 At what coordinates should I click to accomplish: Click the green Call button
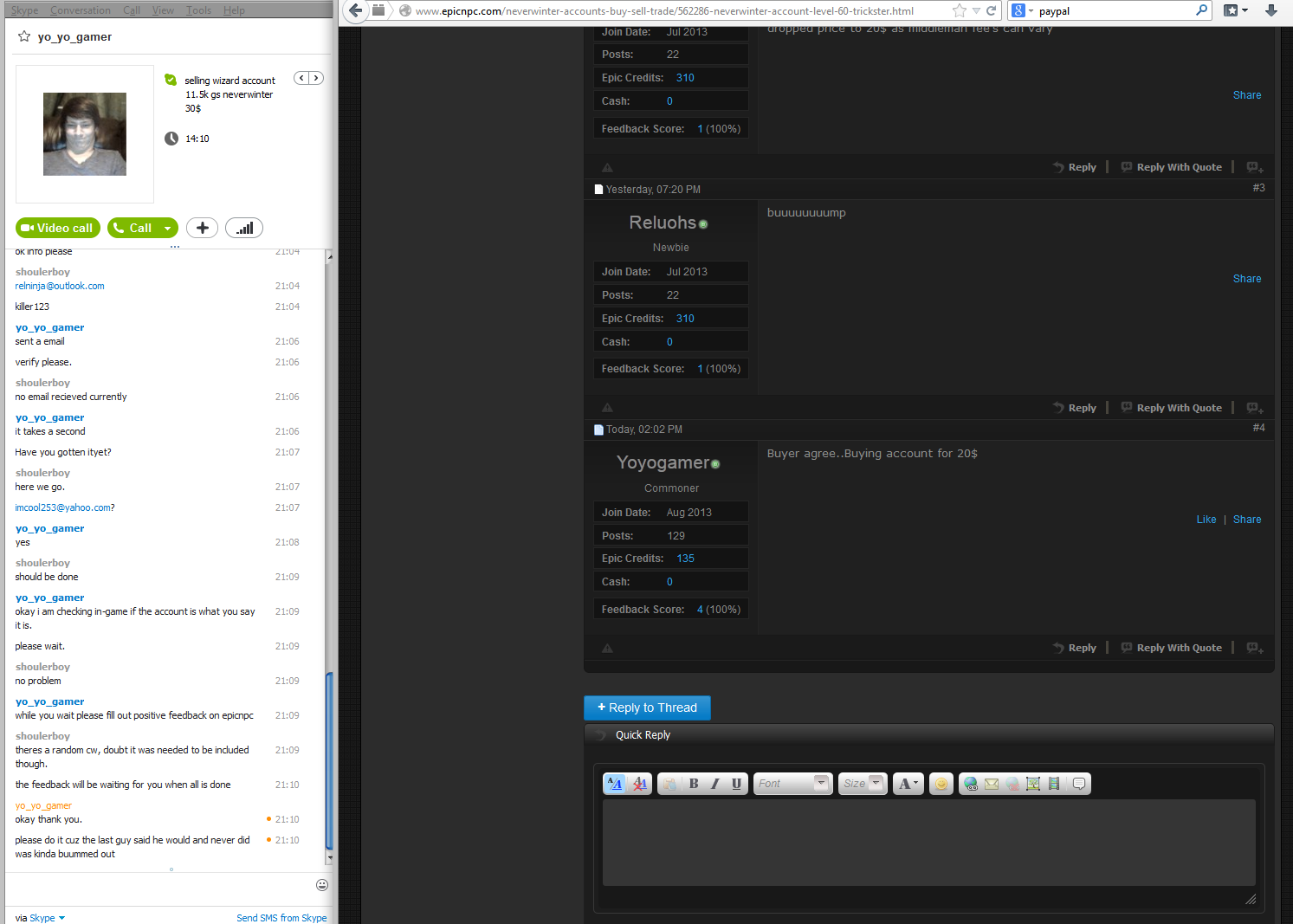coord(133,228)
